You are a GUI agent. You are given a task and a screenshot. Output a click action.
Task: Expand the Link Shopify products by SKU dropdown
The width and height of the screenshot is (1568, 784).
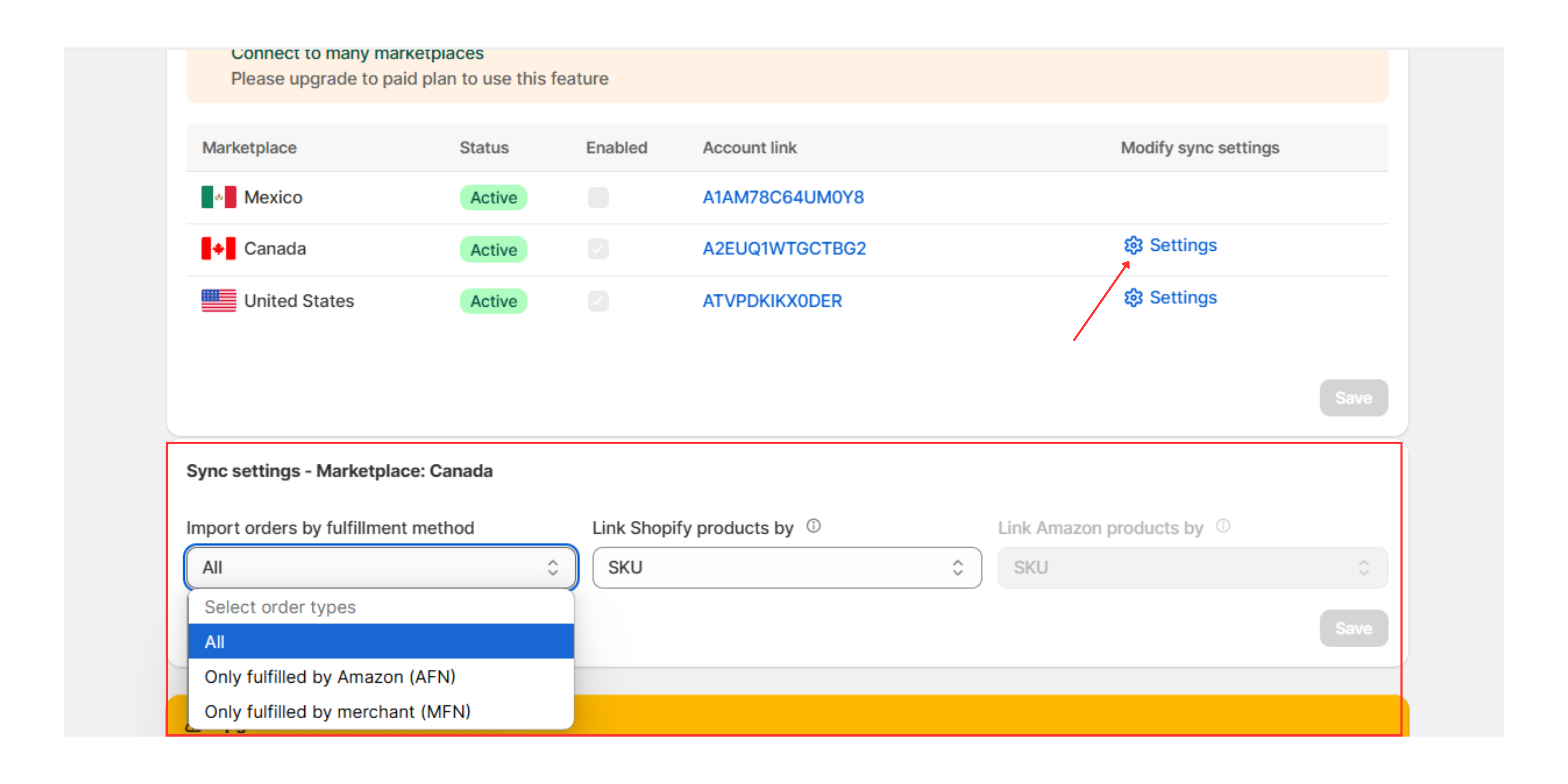[787, 567]
